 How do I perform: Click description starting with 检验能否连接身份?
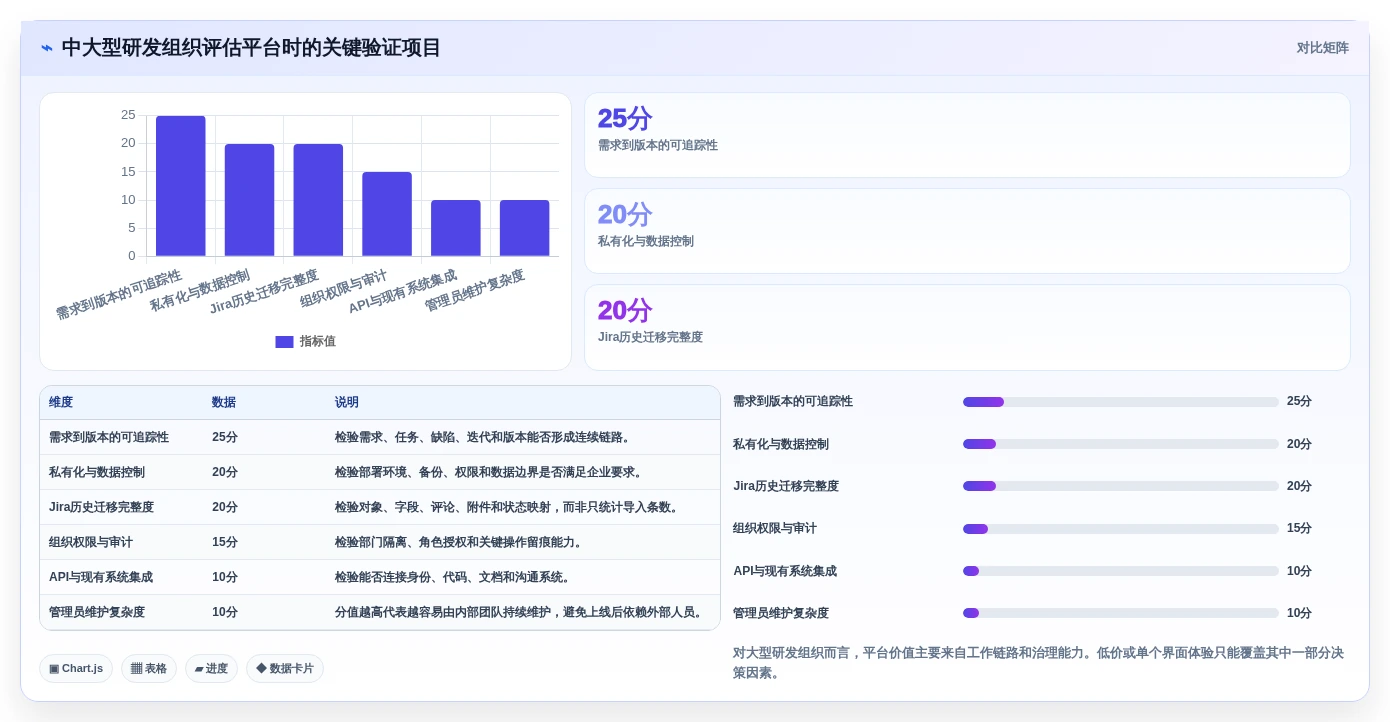point(455,578)
